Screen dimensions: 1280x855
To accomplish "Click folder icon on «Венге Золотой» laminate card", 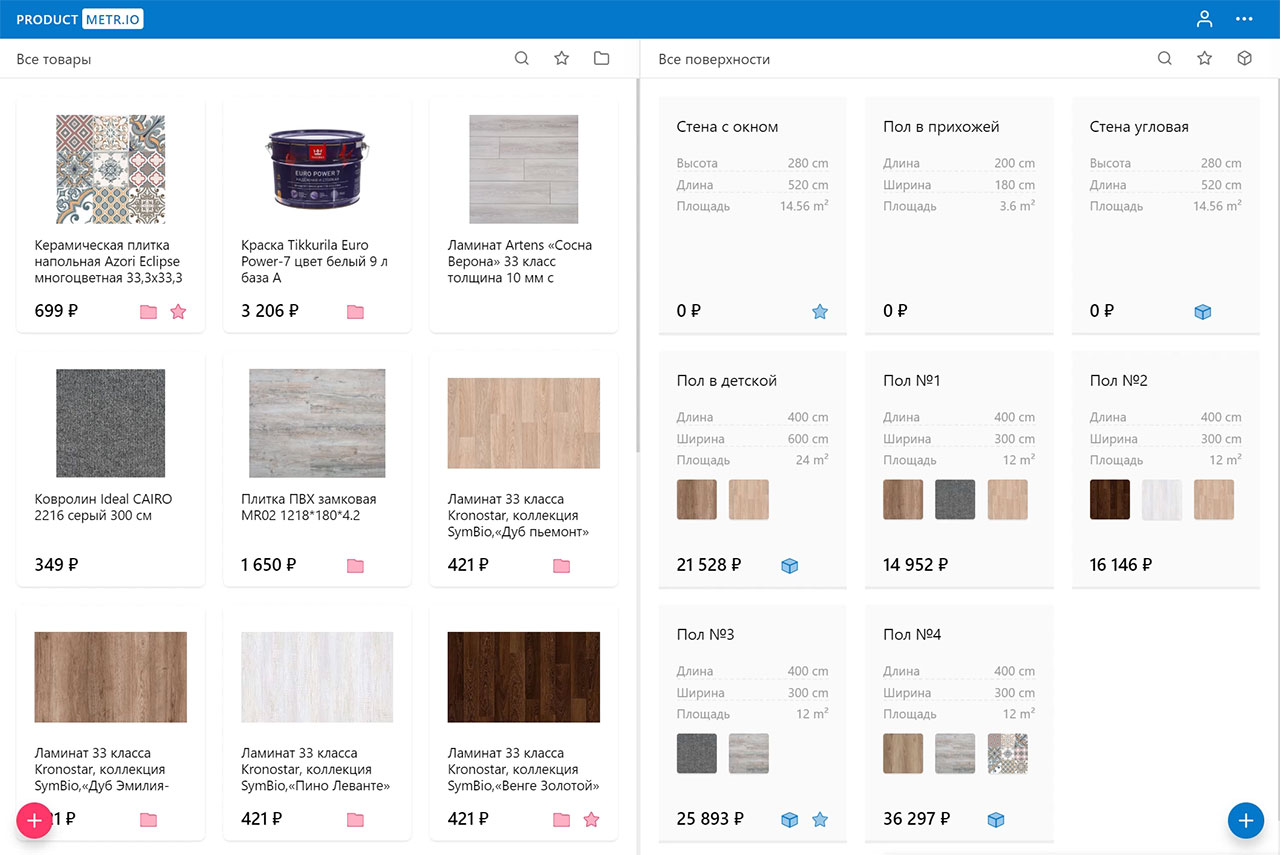I will (561, 820).
